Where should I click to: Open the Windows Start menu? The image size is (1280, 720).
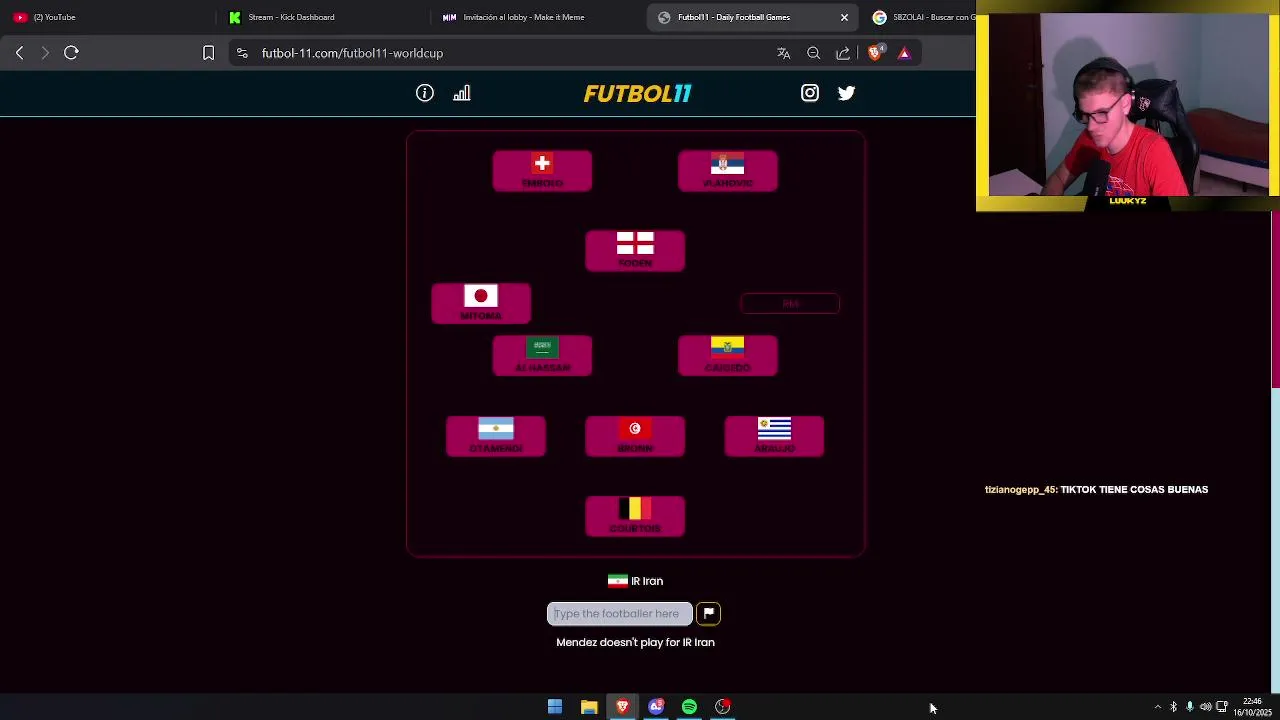555,707
